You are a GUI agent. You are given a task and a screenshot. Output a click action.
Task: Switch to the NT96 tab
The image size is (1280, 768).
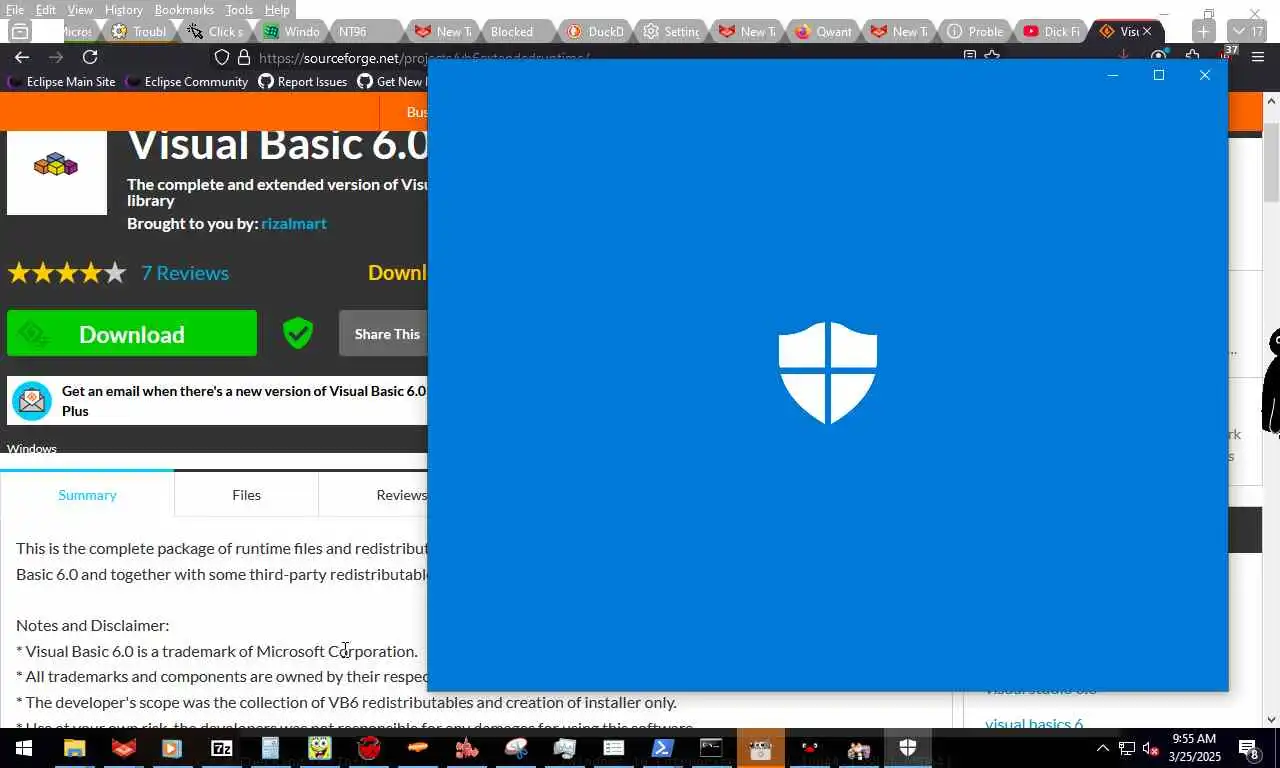[366, 31]
